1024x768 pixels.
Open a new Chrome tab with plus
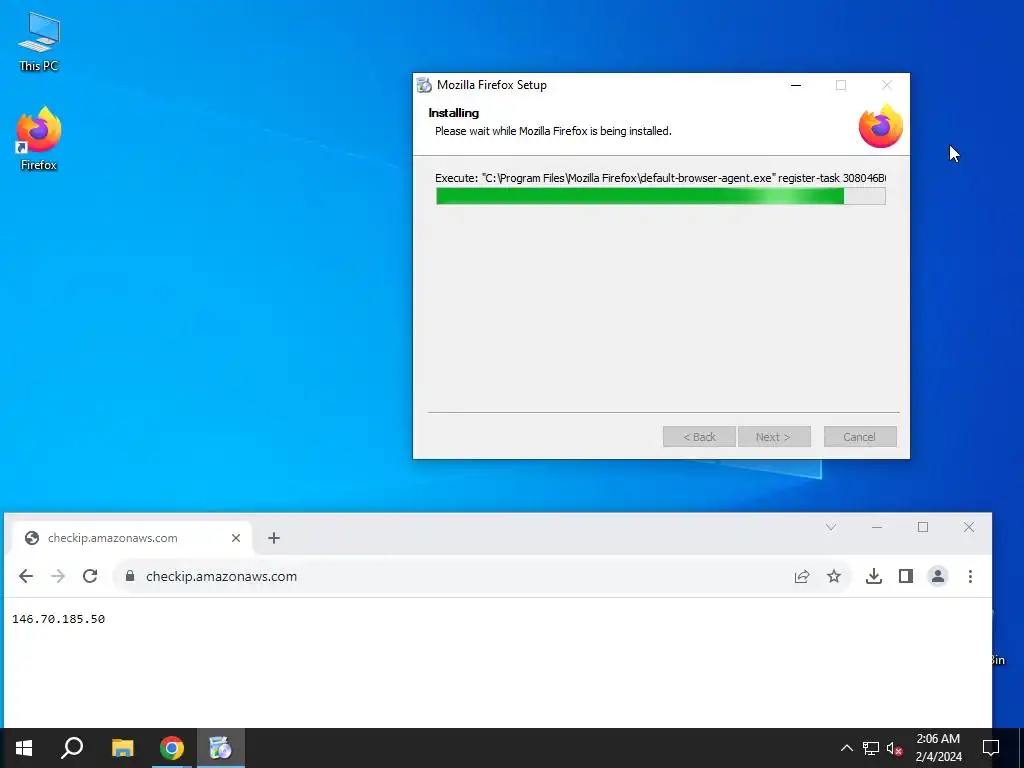(x=274, y=538)
